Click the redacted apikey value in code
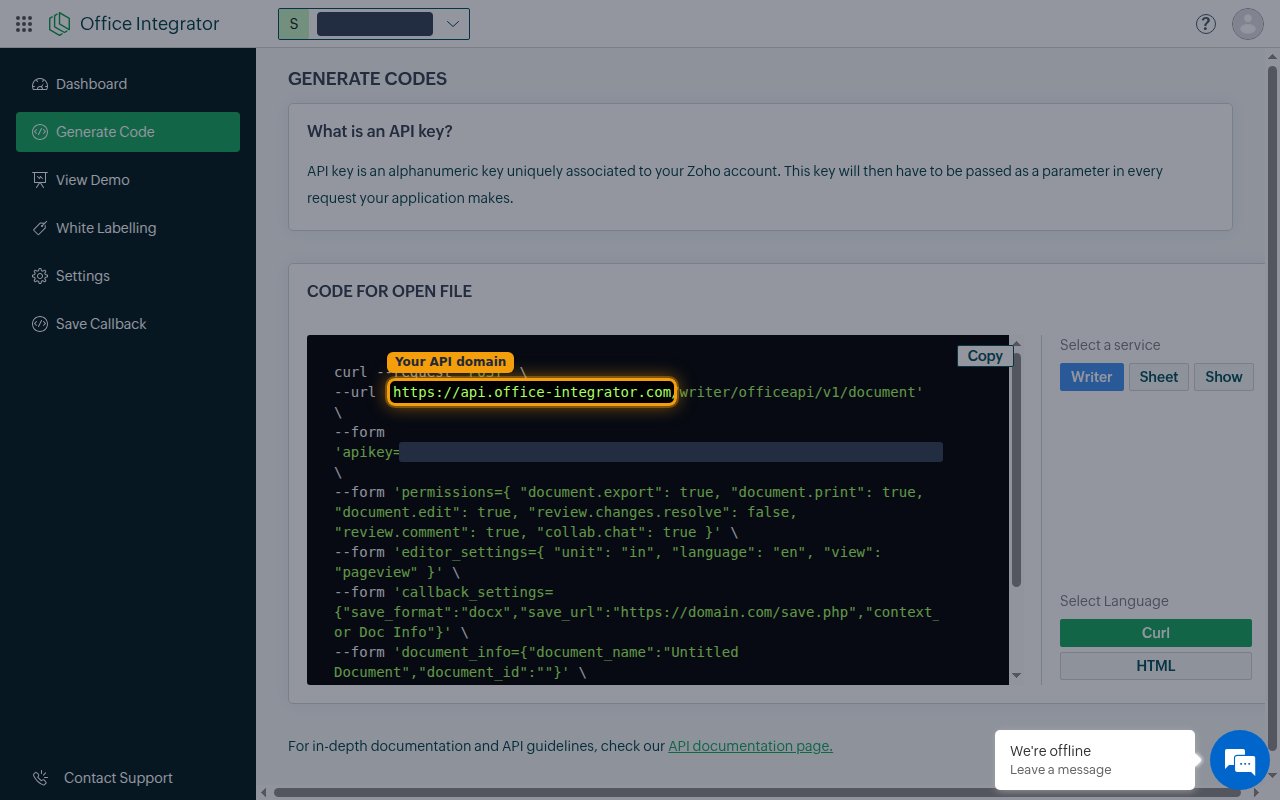Image resolution: width=1280 pixels, height=800 pixels. click(x=671, y=453)
